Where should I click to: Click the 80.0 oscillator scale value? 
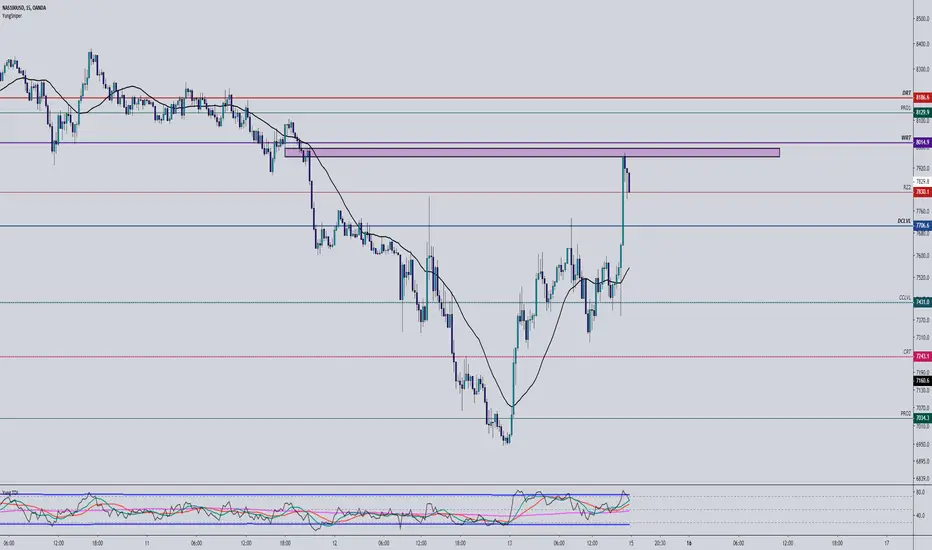pos(920,493)
